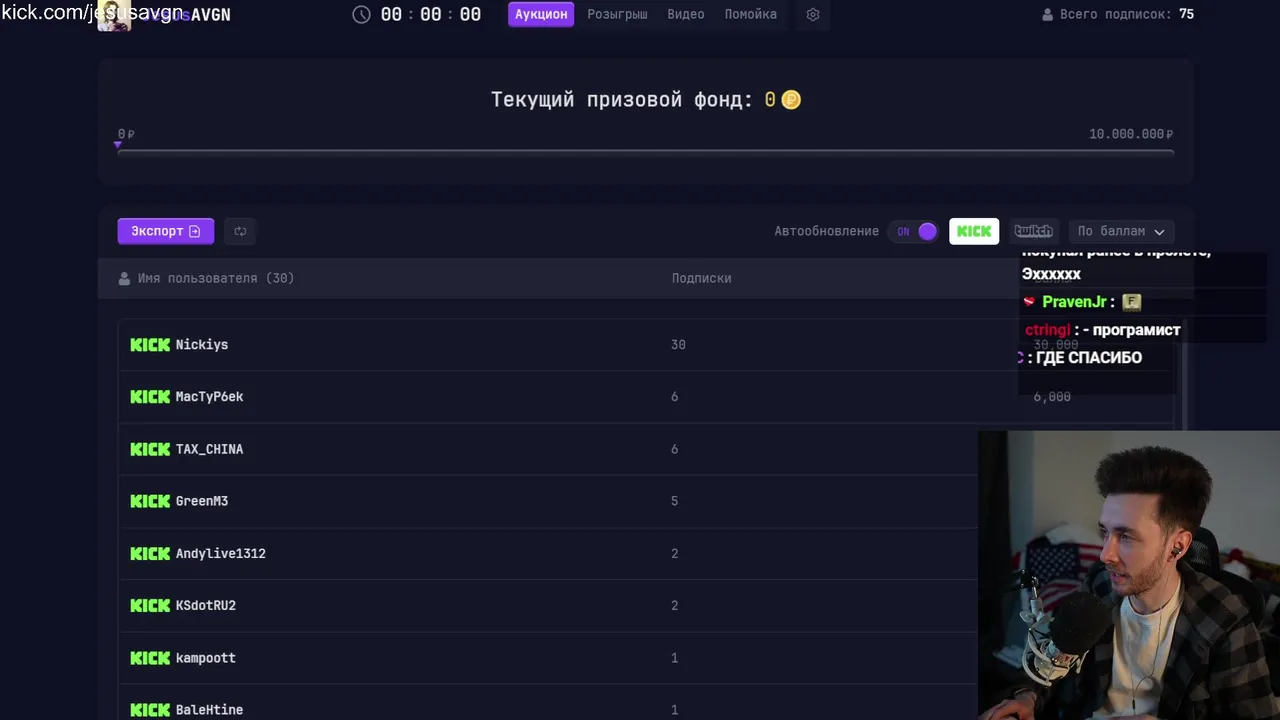The height and width of the screenshot is (720, 1280).
Task: Click the Kick logo next to МасТуРбек
Action: coord(150,397)
